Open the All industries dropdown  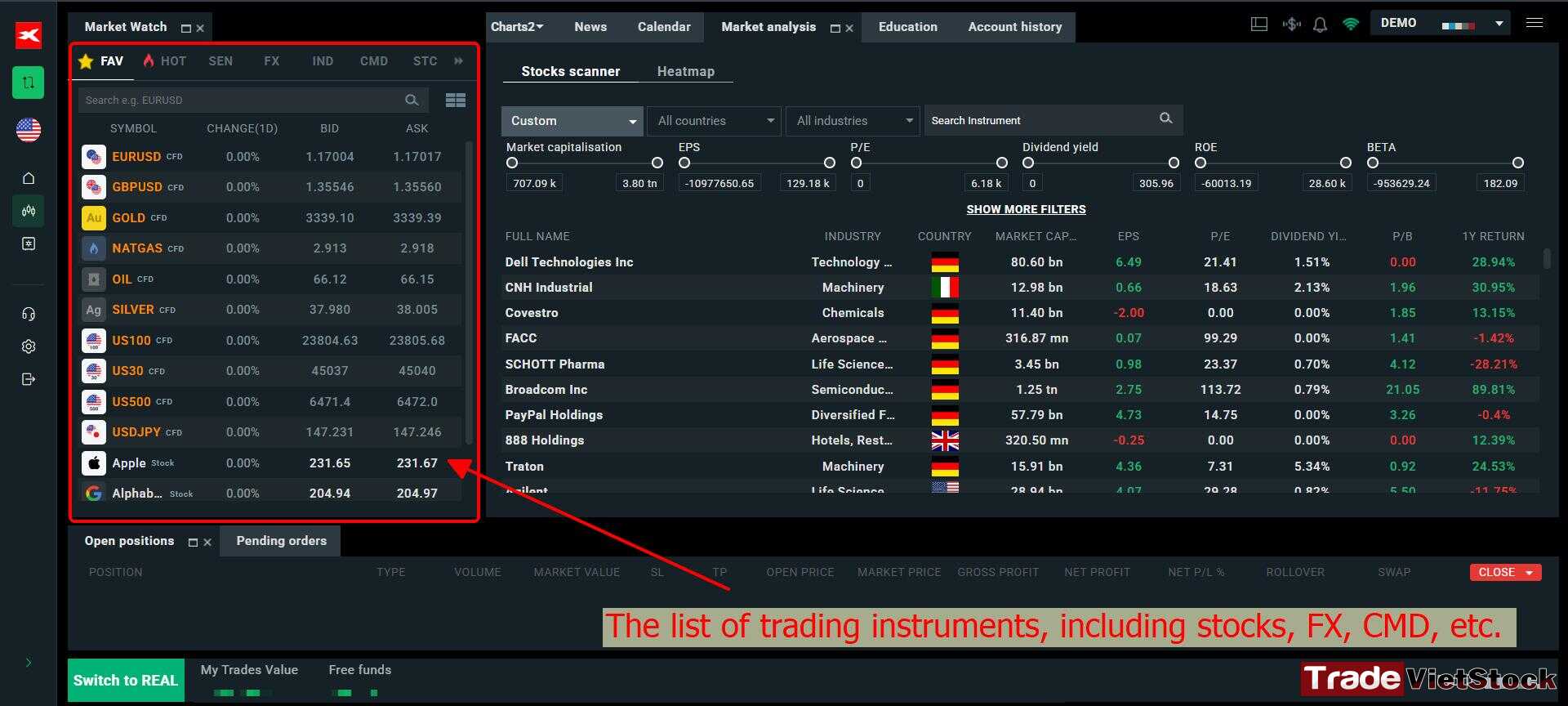[x=853, y=121]
